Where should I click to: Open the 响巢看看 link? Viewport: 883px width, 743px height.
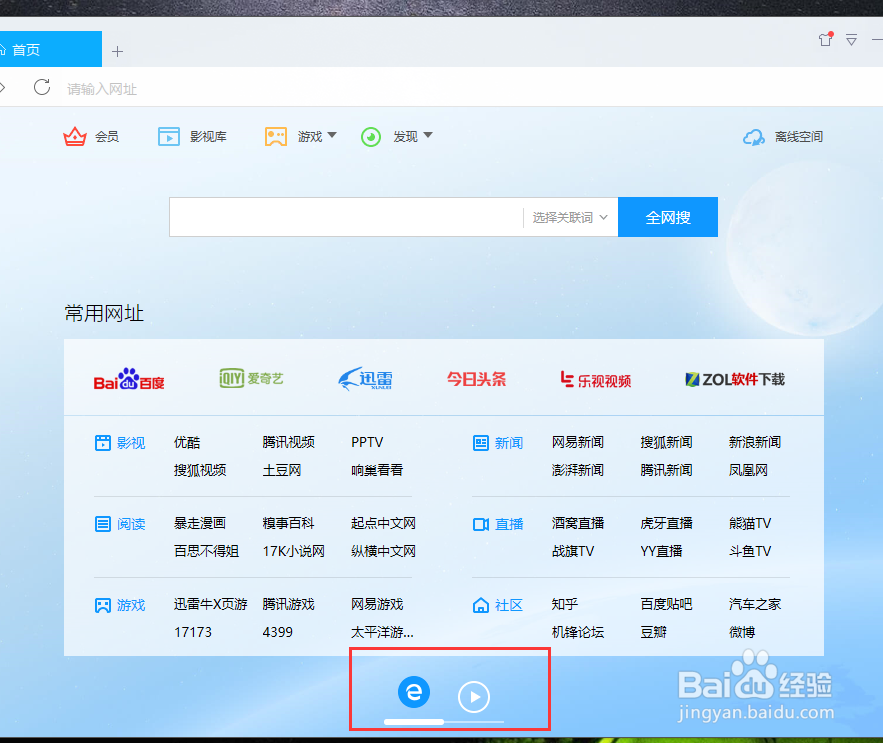click(x=377, y=470)
